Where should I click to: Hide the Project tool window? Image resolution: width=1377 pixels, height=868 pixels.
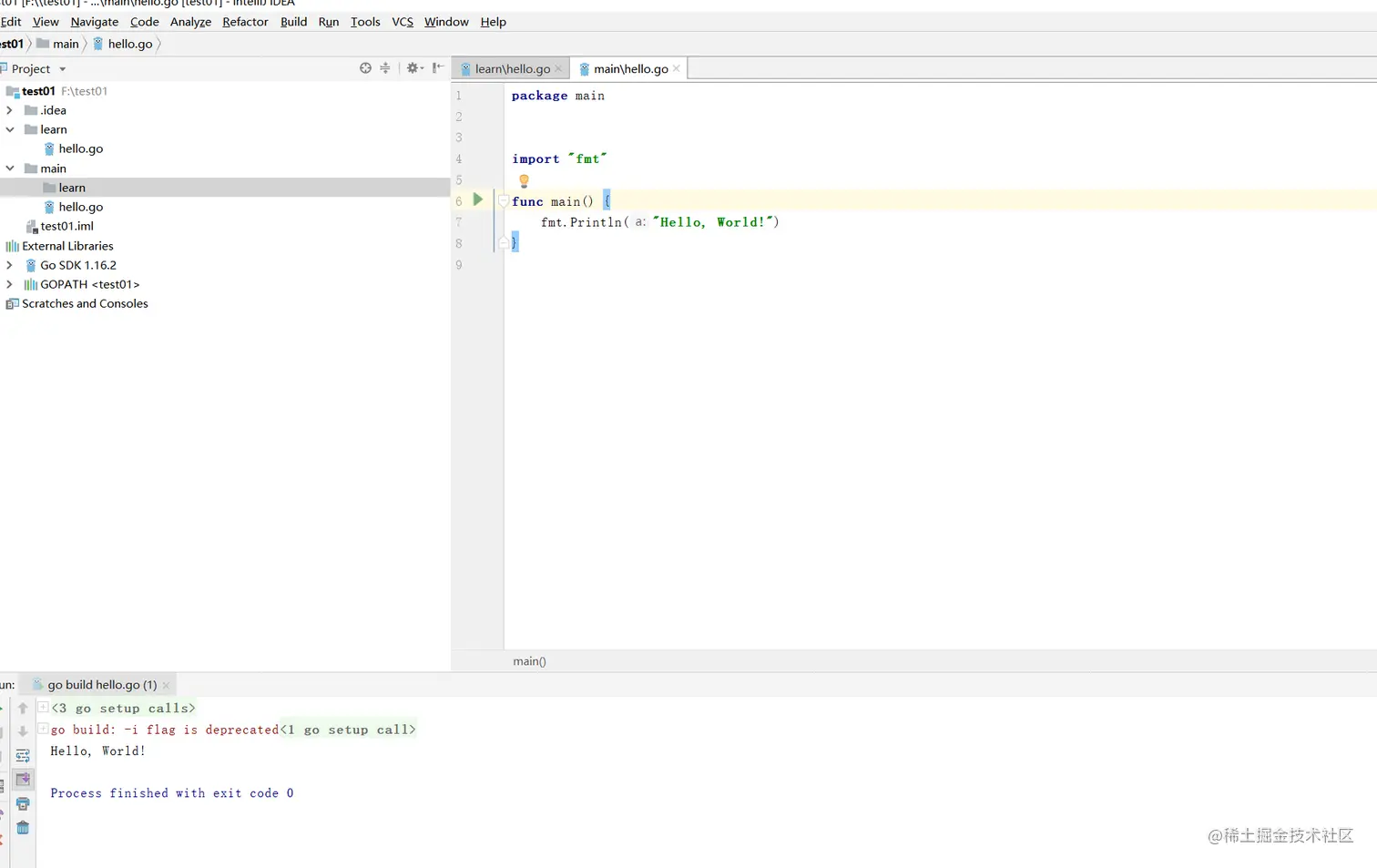pos(438,68)
